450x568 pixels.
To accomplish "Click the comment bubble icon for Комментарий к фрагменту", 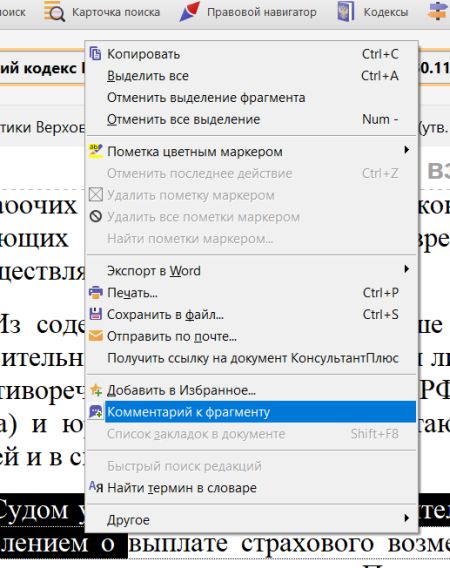I will (96, 412).
